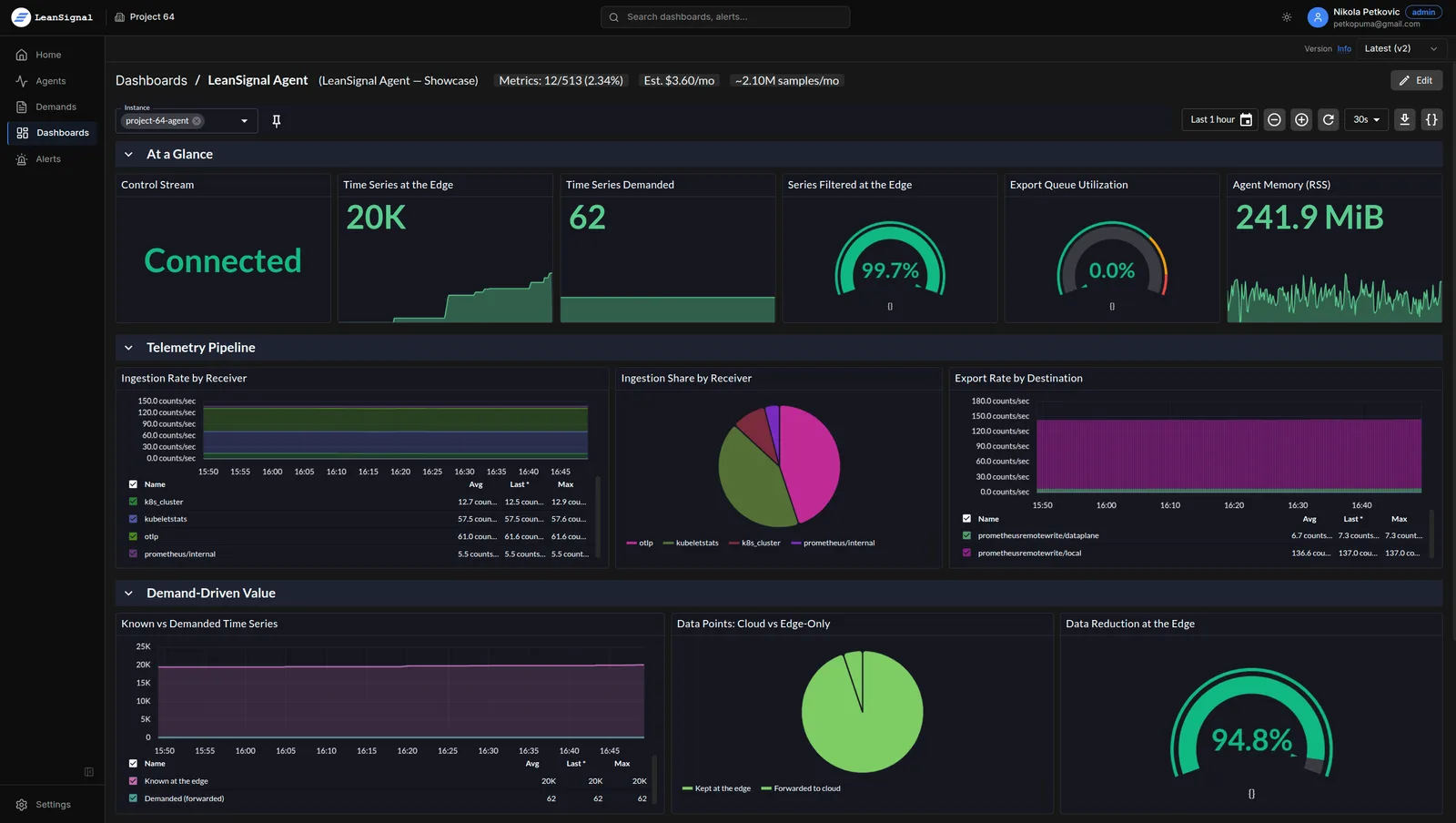This screenshot has height=823, width=1456.
Task: Open the 30s refresh interval dropdown
Action: pos(1366,120)
